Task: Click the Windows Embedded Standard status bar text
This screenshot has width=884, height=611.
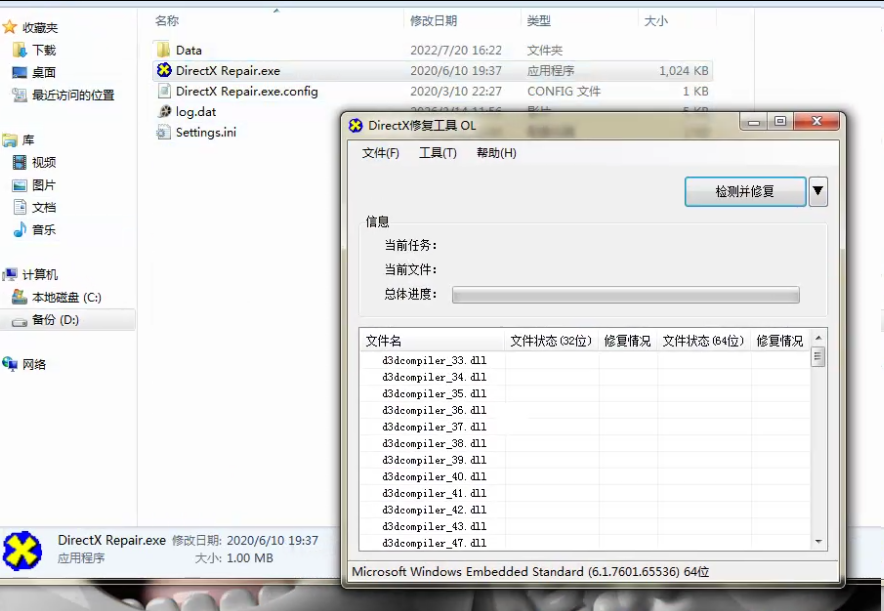Action: (x=530, y=572)
